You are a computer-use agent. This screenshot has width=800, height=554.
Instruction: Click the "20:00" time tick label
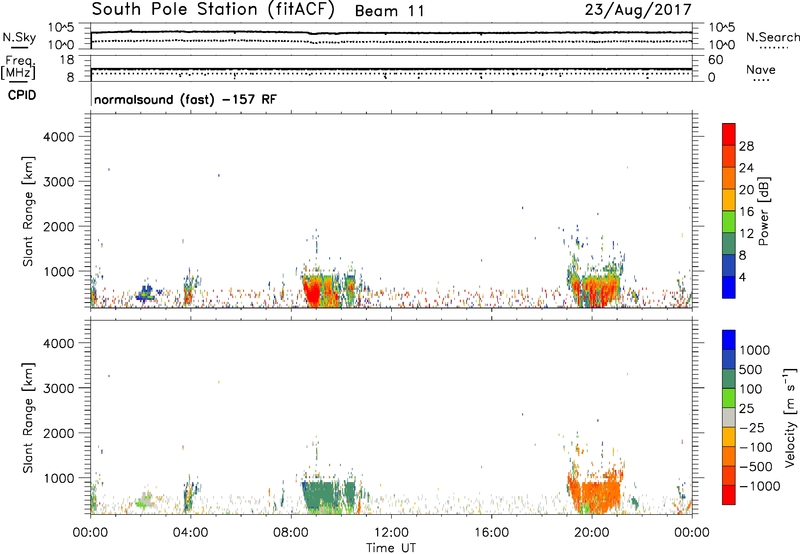coord(591,533)
